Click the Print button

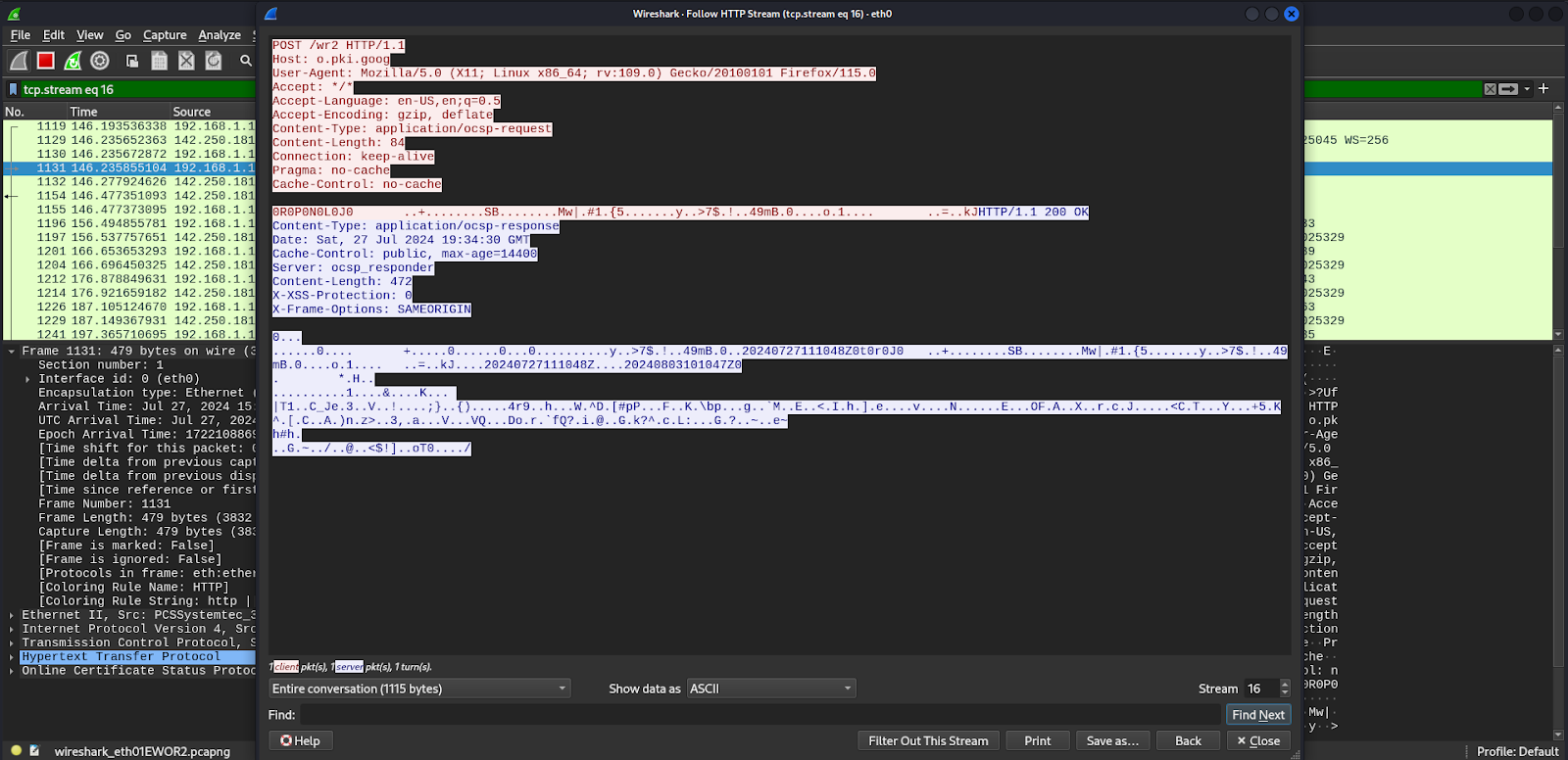pyautogui.click(x=1038, y=741)
